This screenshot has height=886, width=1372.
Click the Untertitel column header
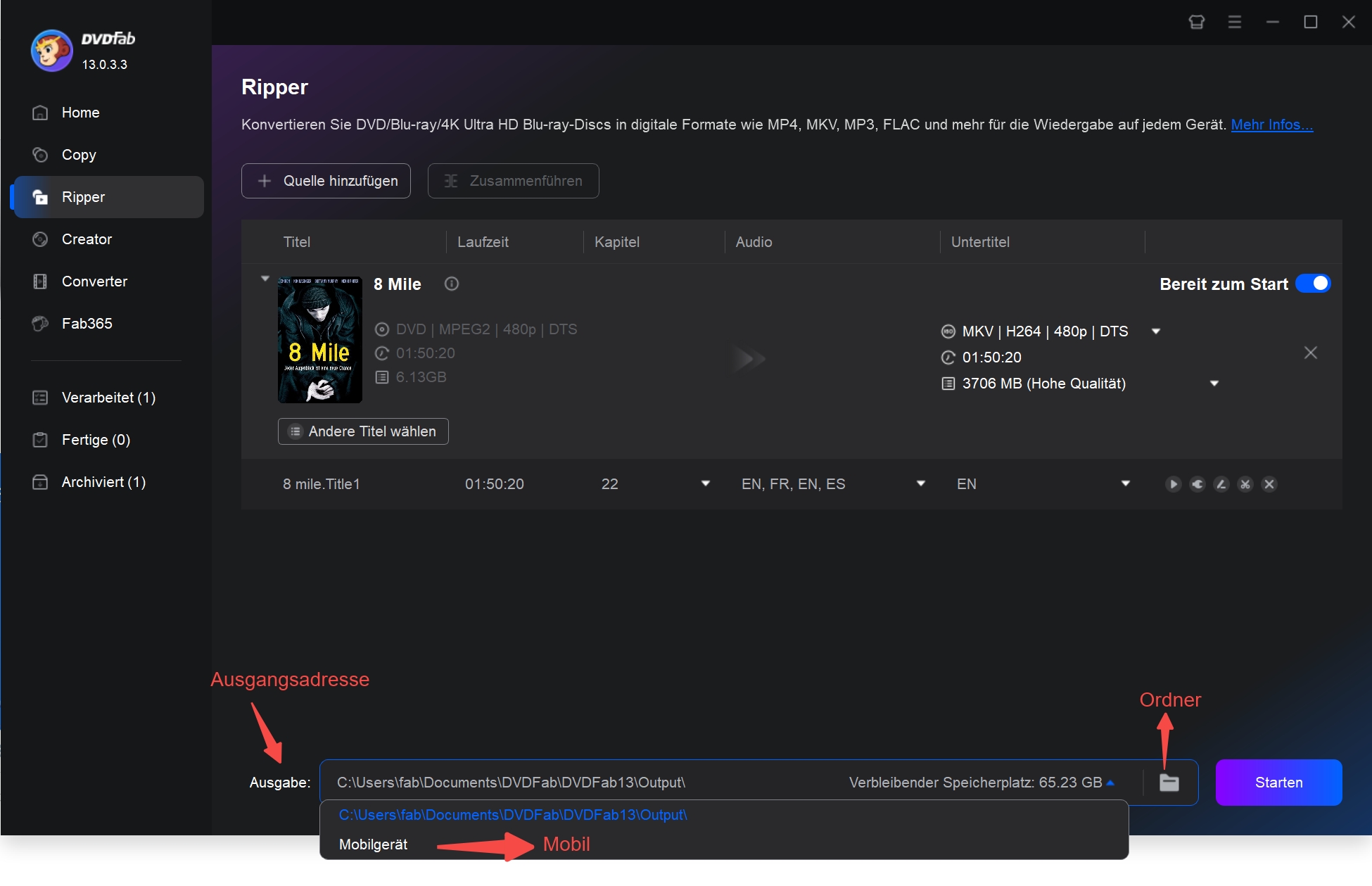(x=980, y=242)
